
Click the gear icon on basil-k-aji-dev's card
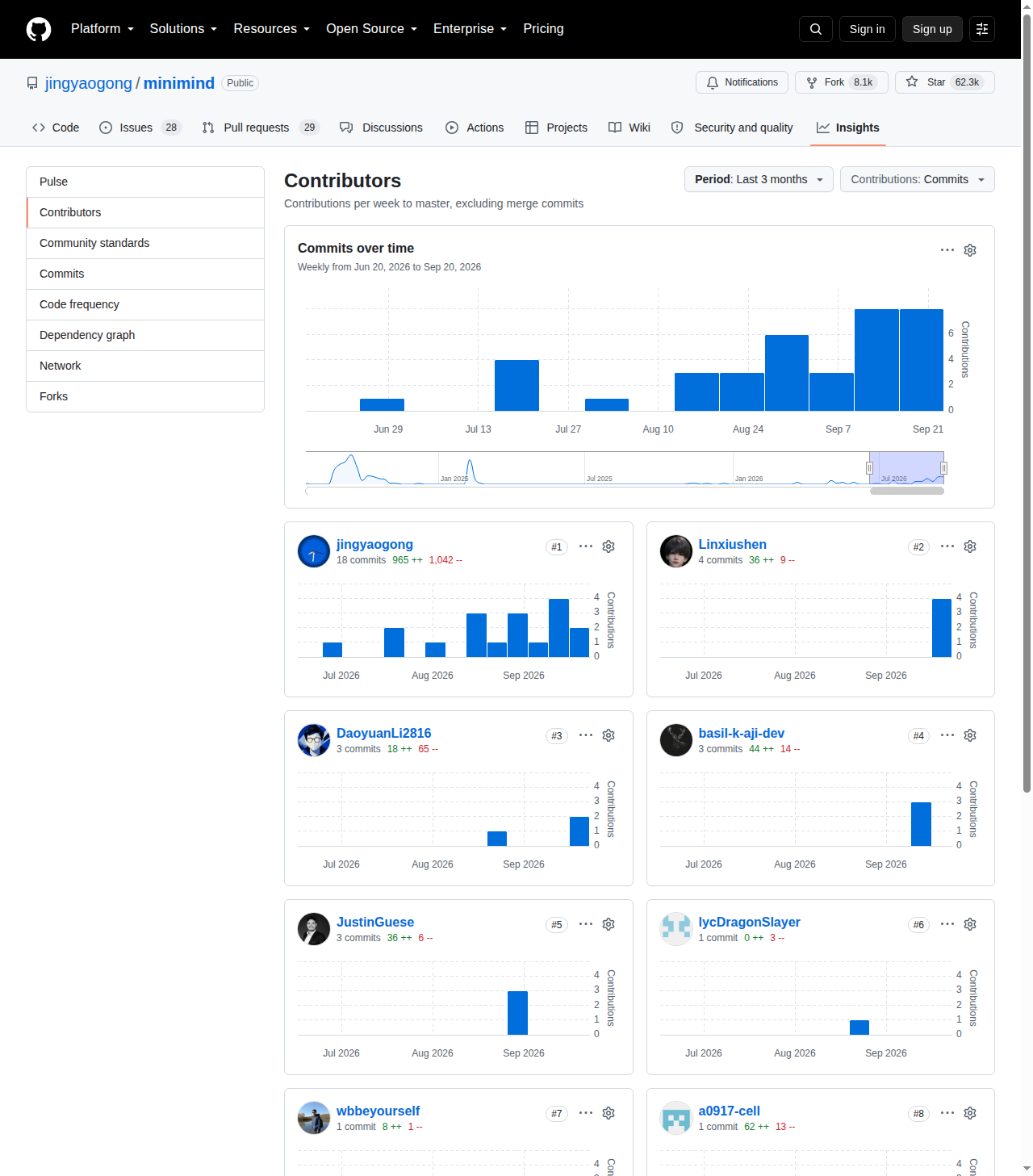coord(970,735)
